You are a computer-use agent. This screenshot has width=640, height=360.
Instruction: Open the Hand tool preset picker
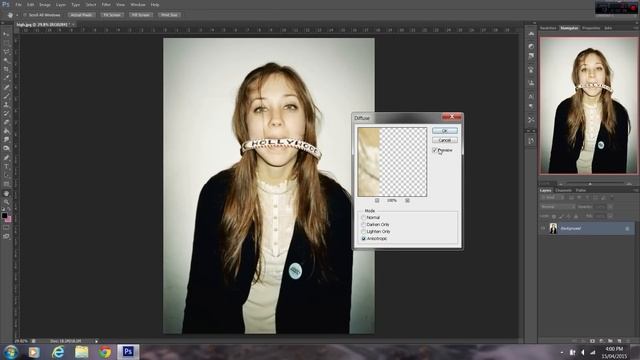tap(17, 15)
